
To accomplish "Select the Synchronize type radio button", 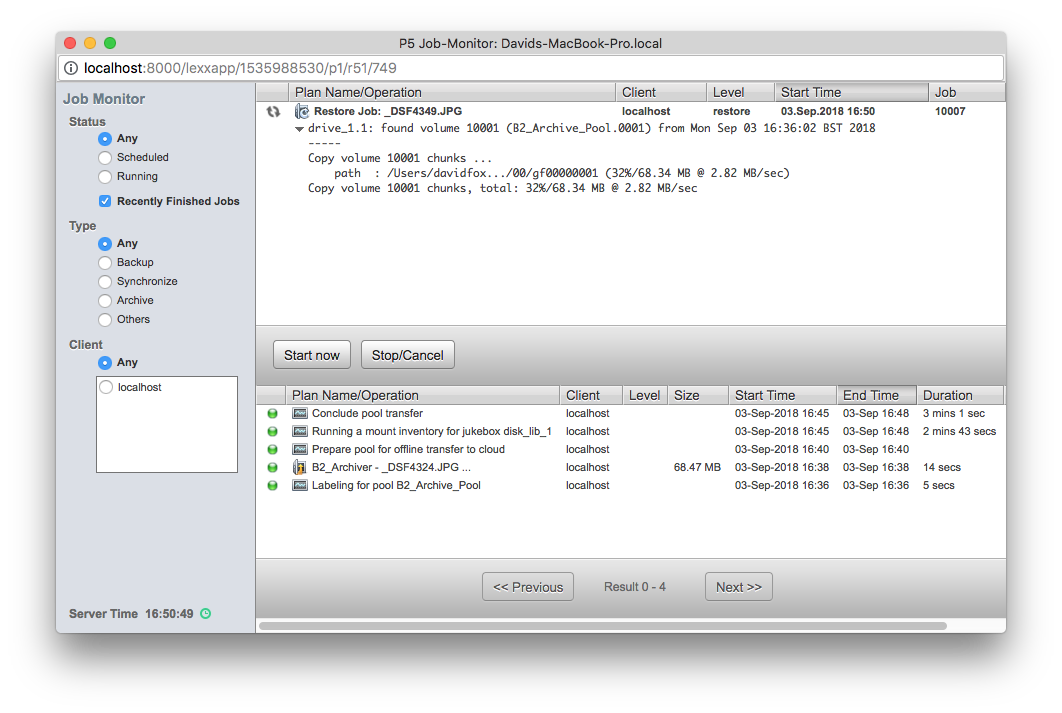I will [104, 282].
